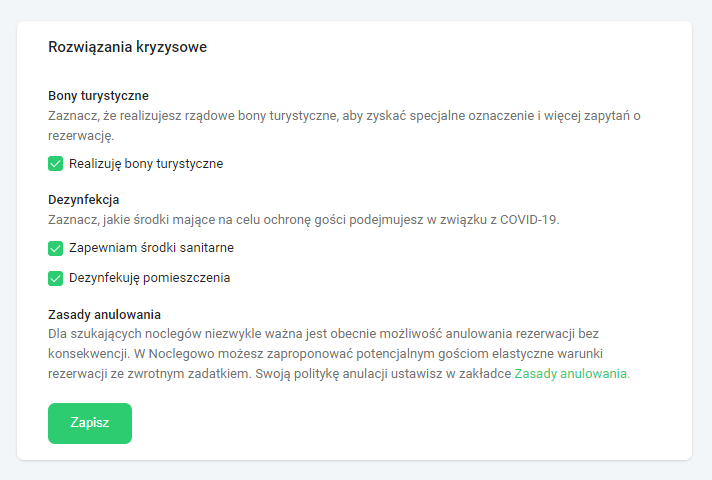This screenshot has height=480, width=712.
Task: Click the paragraph starting Dla szukających noclegów
Action: coord(339,354)
